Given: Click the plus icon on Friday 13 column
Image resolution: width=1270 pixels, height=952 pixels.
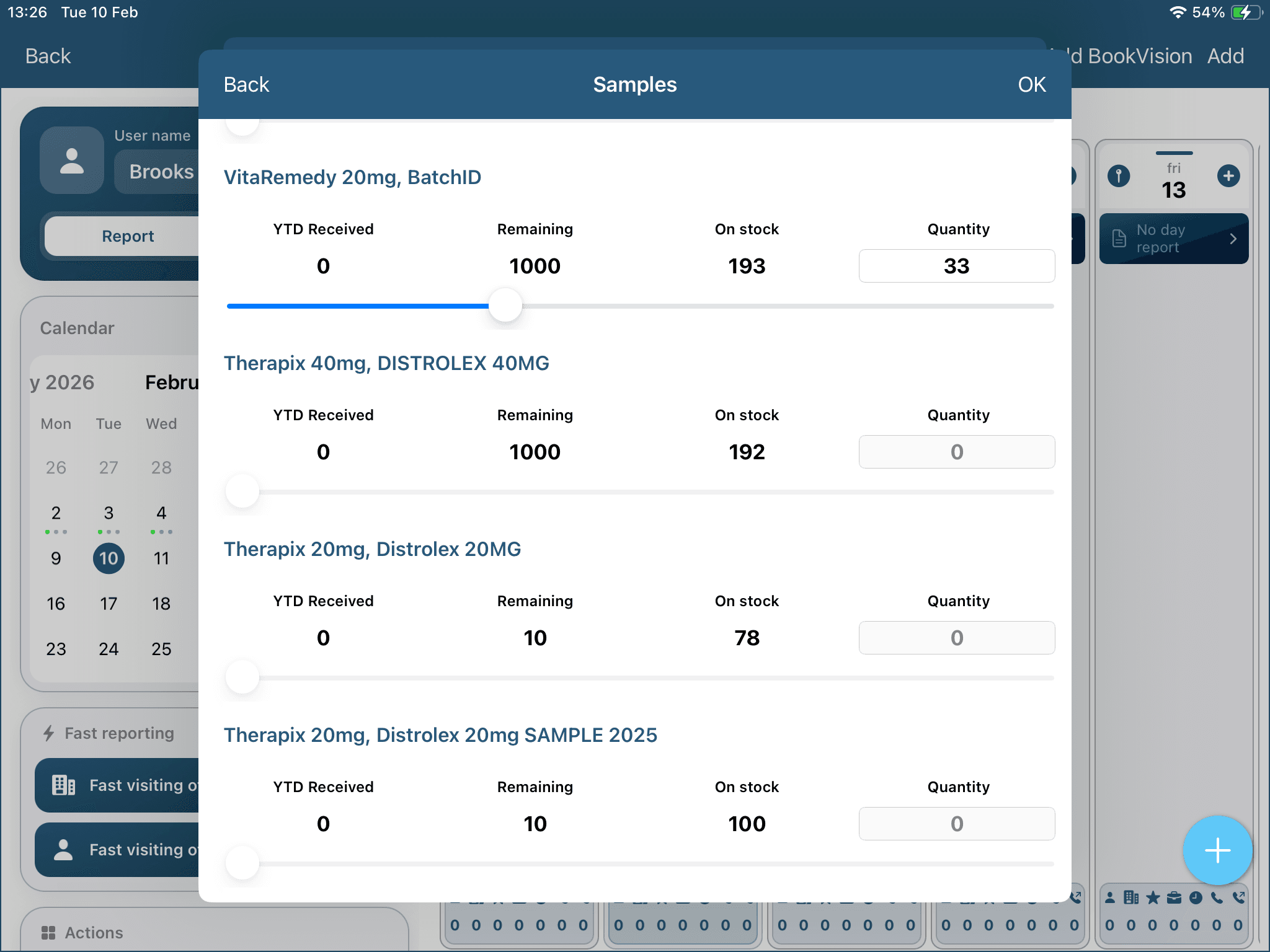Looking at the screenshot, I should tap(1228, 176).
